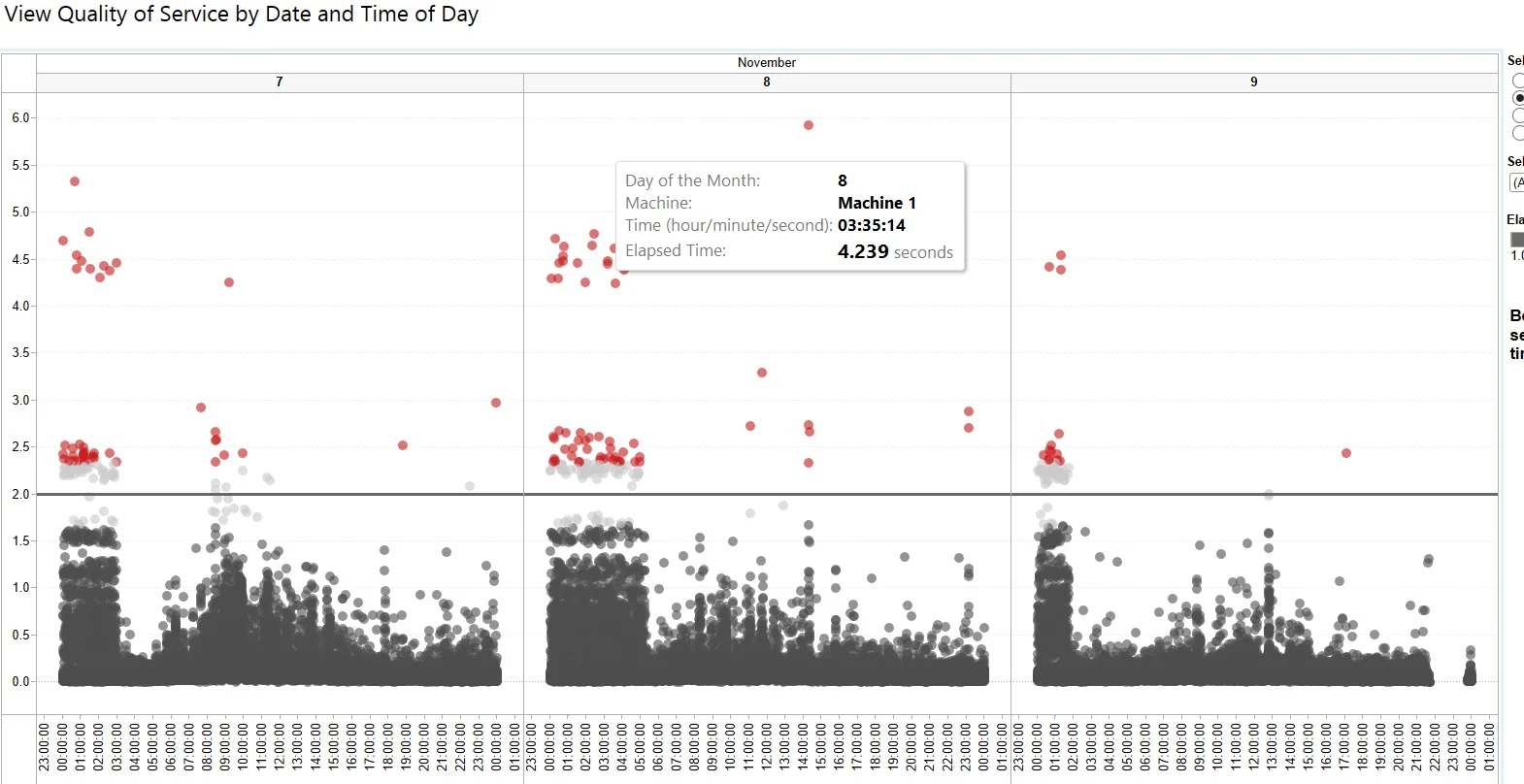The width and height of the screenshot is (1524, 784).
Task: Click the gray Elapsed Time legend swatch
Action: click(1517, 239)
